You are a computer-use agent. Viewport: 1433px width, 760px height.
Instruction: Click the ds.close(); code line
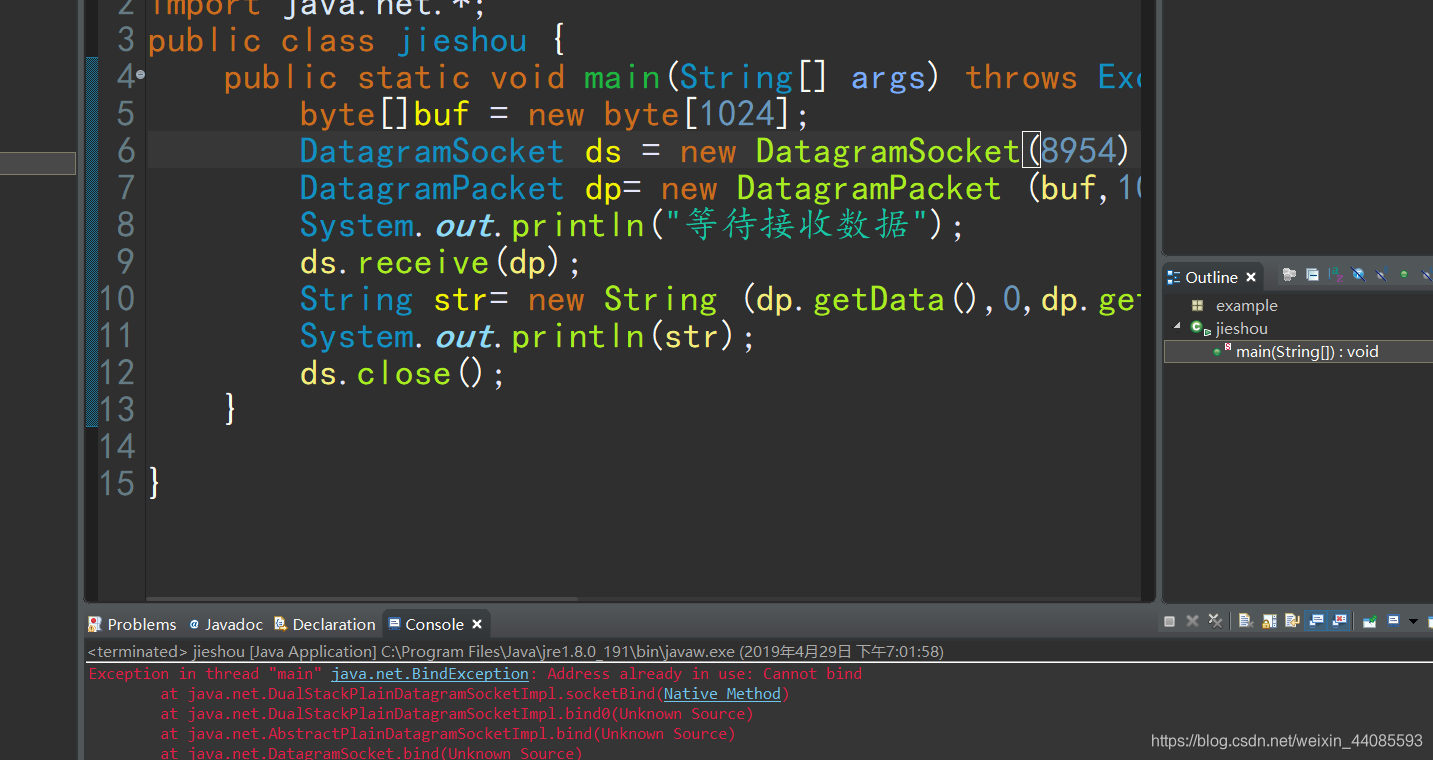tap(403, 374)
